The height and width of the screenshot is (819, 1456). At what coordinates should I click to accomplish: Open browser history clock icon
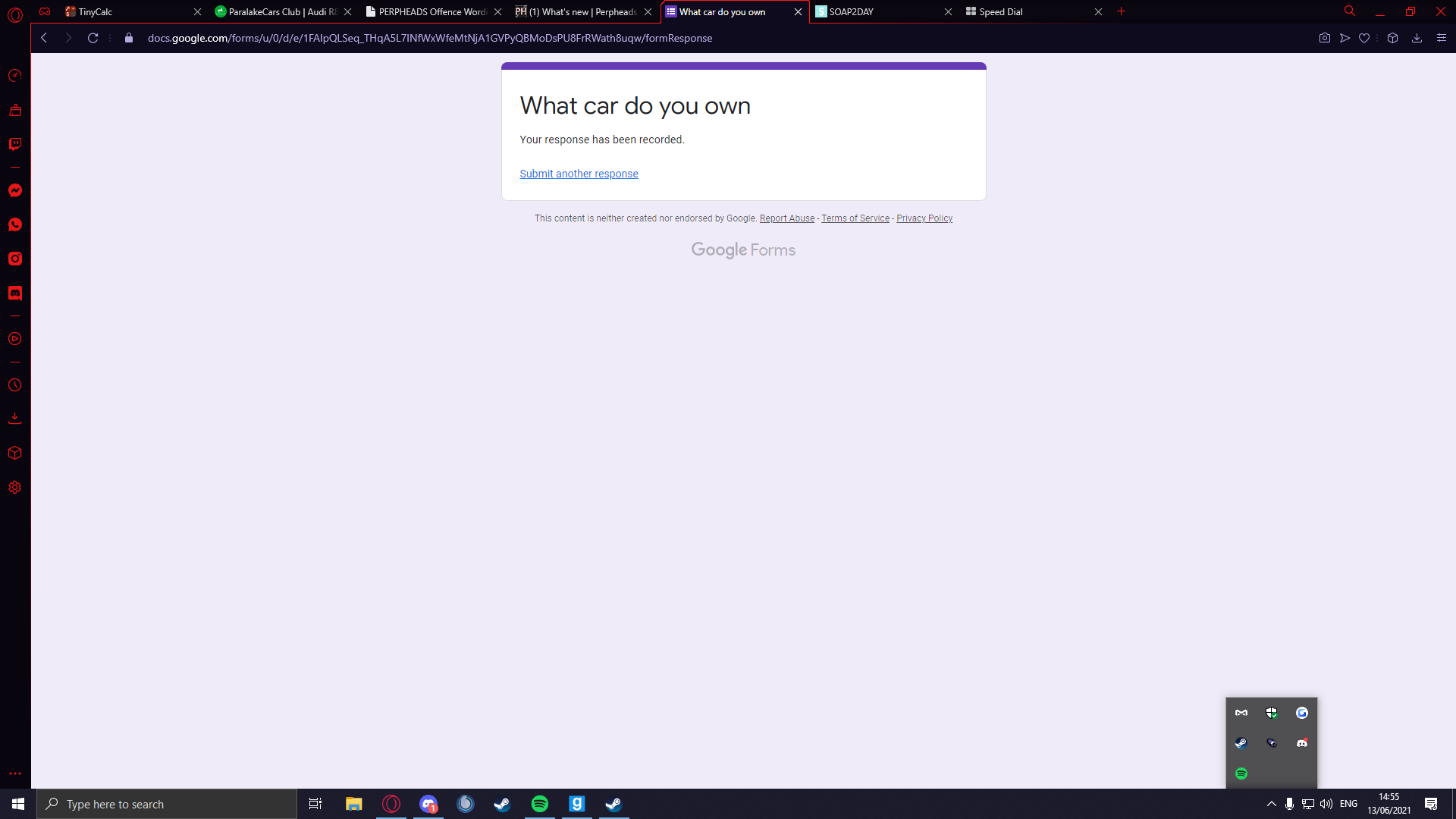coord(15,385)
